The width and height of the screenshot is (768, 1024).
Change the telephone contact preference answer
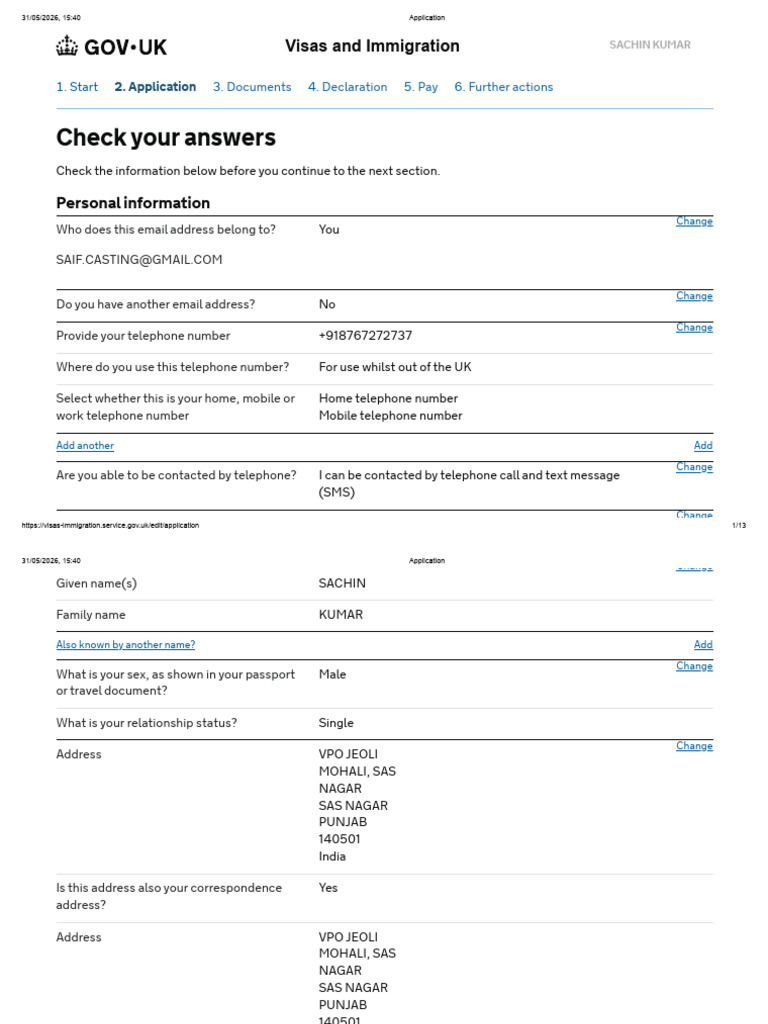pyautogui.click(x=694, y=467)
